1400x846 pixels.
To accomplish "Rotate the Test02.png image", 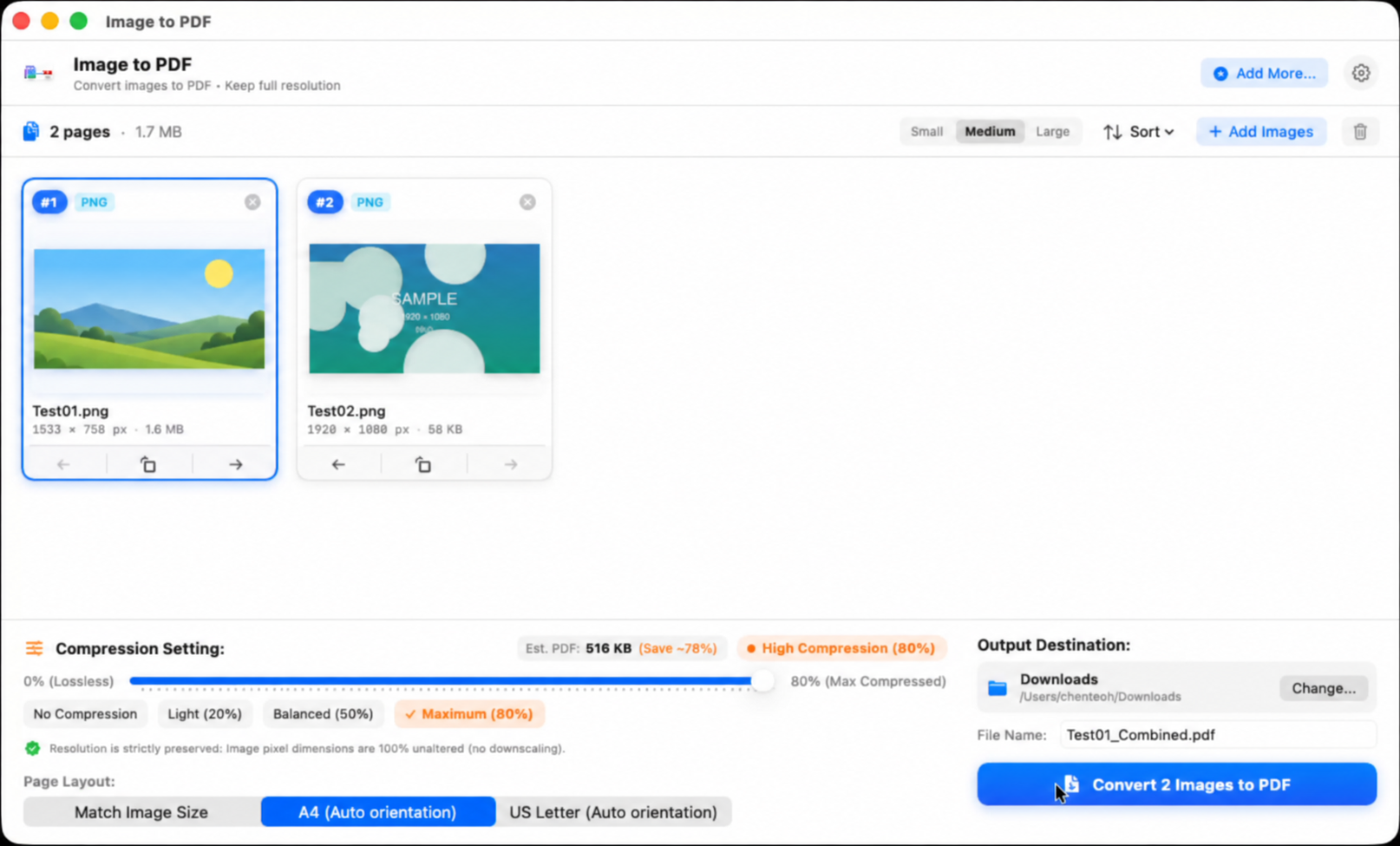I will tap(423, 465).
